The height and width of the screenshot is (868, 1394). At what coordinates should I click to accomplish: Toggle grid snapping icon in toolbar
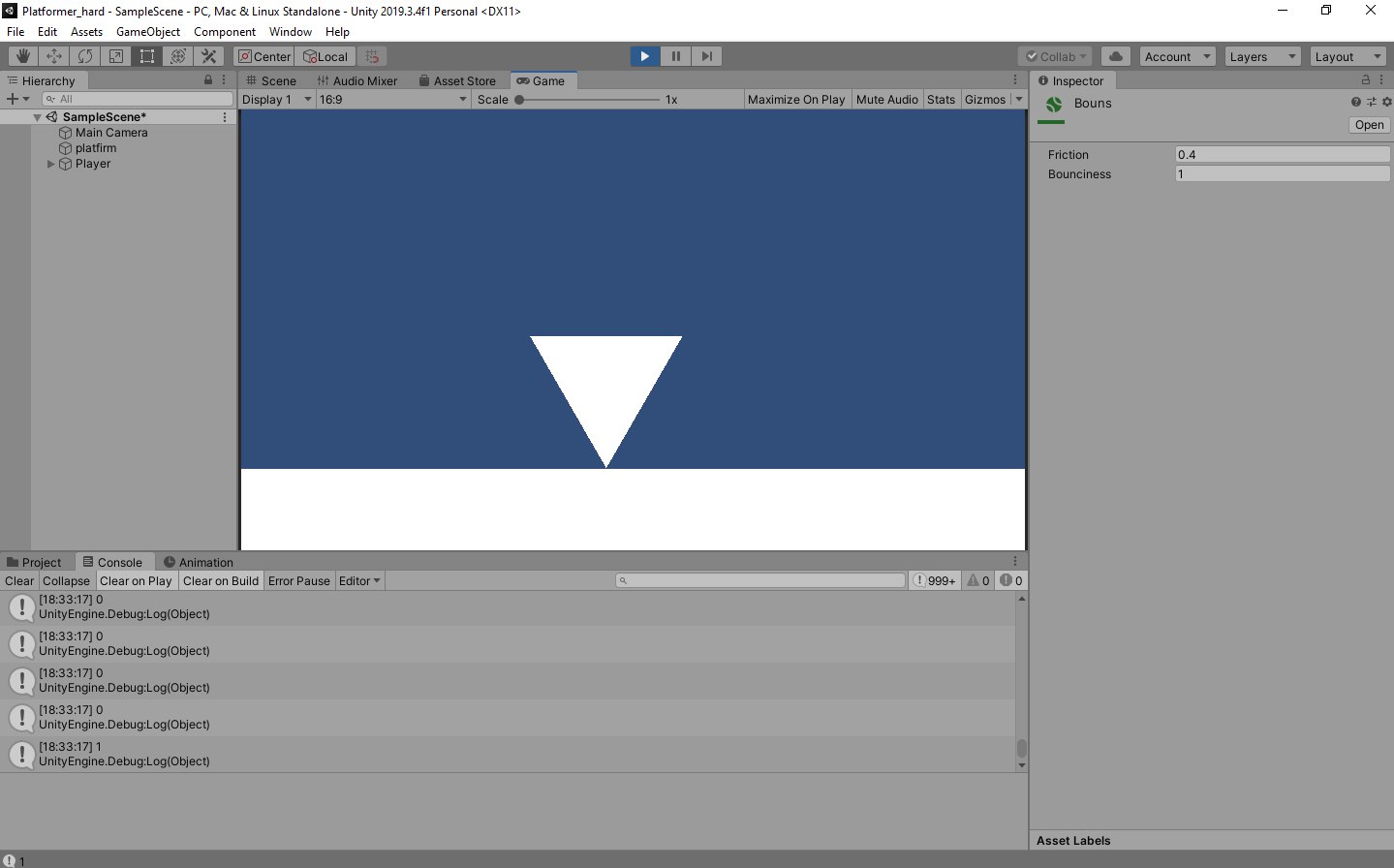(x=372, y=56)
